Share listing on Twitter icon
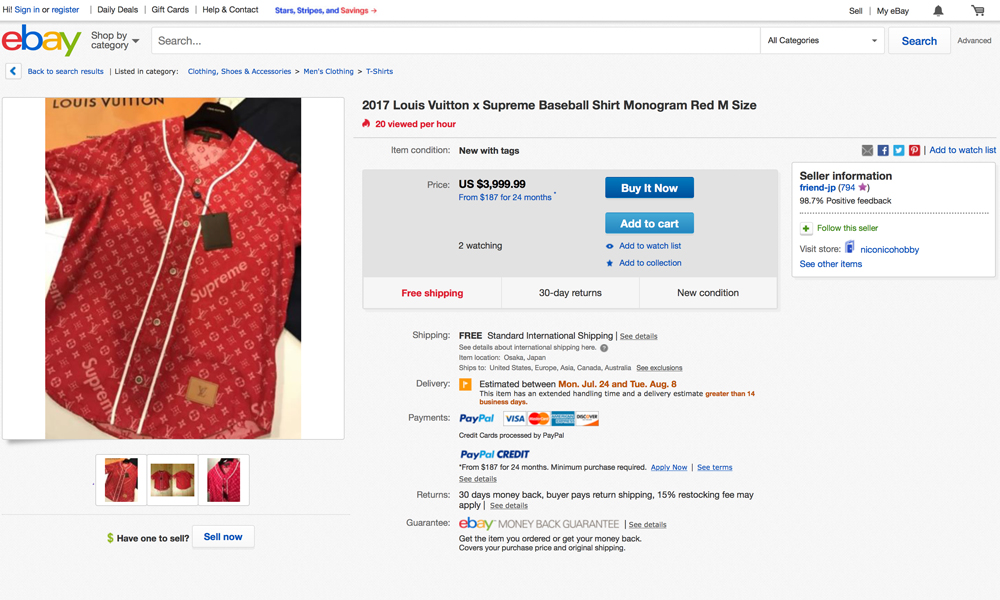 [x=899, y=150]
